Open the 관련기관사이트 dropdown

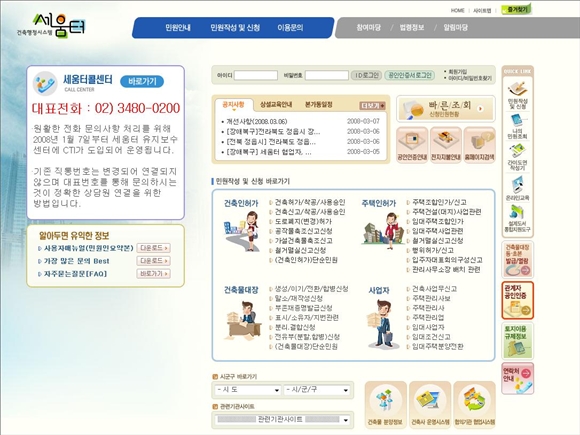click(282, 420)
